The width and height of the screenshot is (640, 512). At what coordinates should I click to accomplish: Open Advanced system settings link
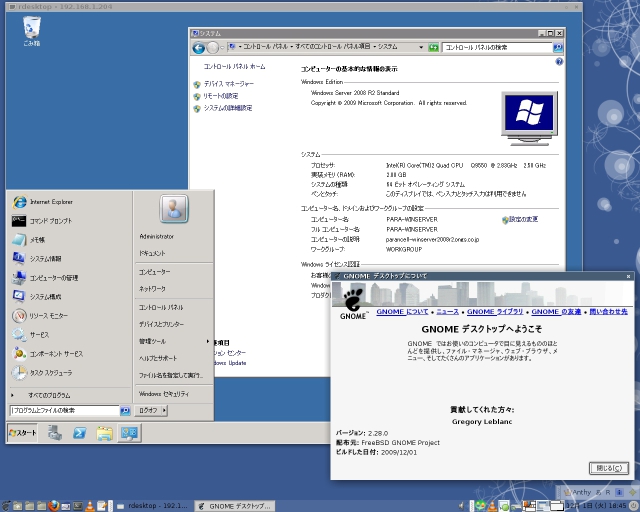(228, 108)
